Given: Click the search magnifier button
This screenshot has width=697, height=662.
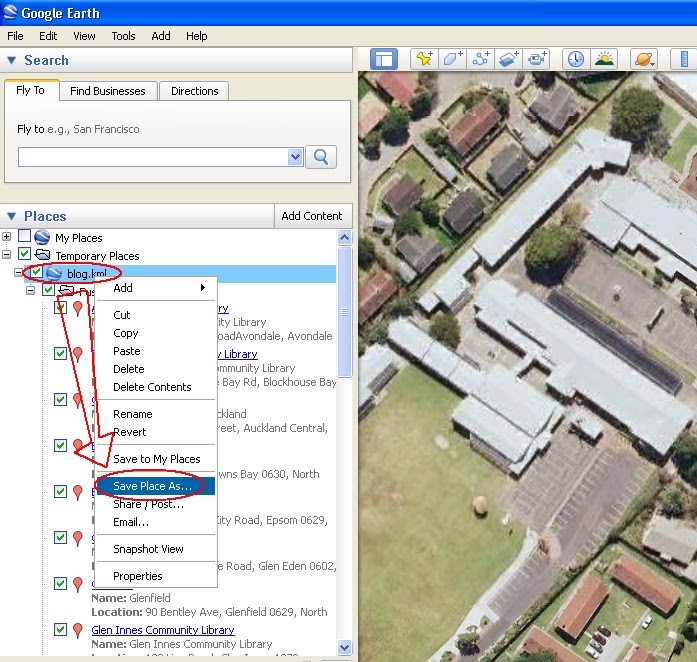Looking at the screenshot, I should (321, 156).
